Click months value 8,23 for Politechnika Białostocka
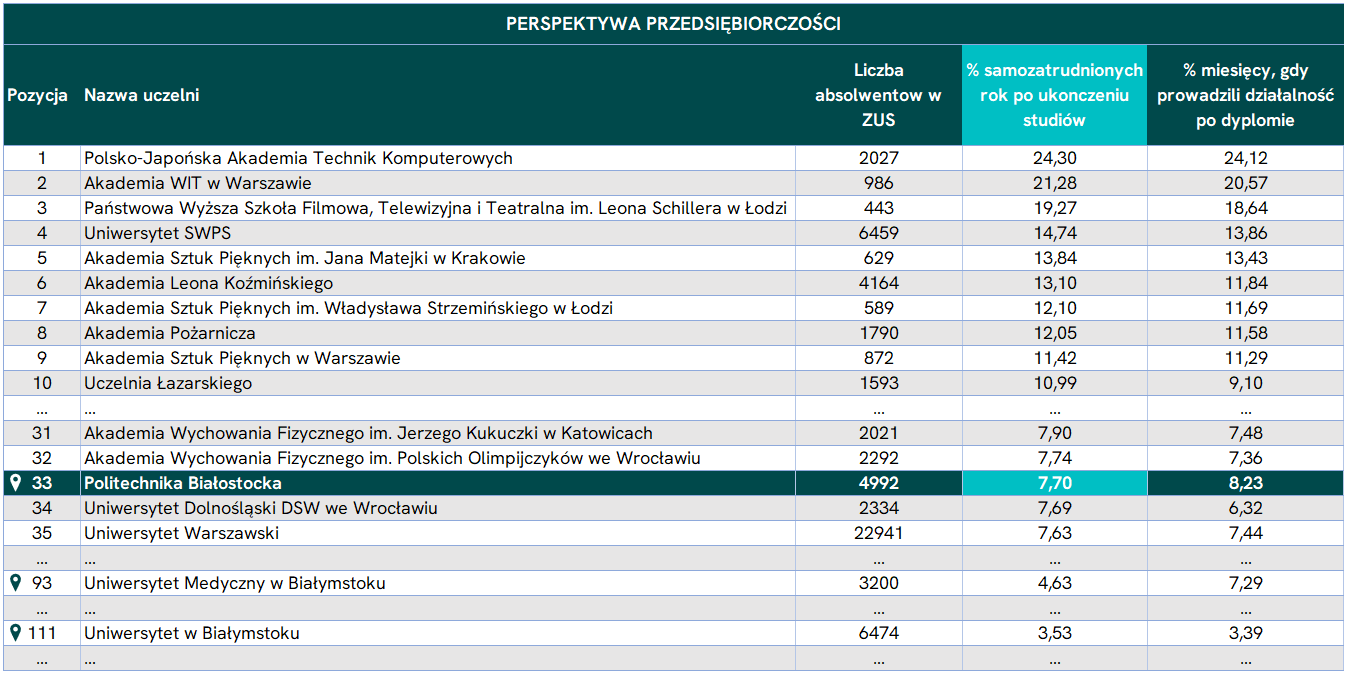This screenshot has width=1348, height=675. click(x=1245, y=483)
